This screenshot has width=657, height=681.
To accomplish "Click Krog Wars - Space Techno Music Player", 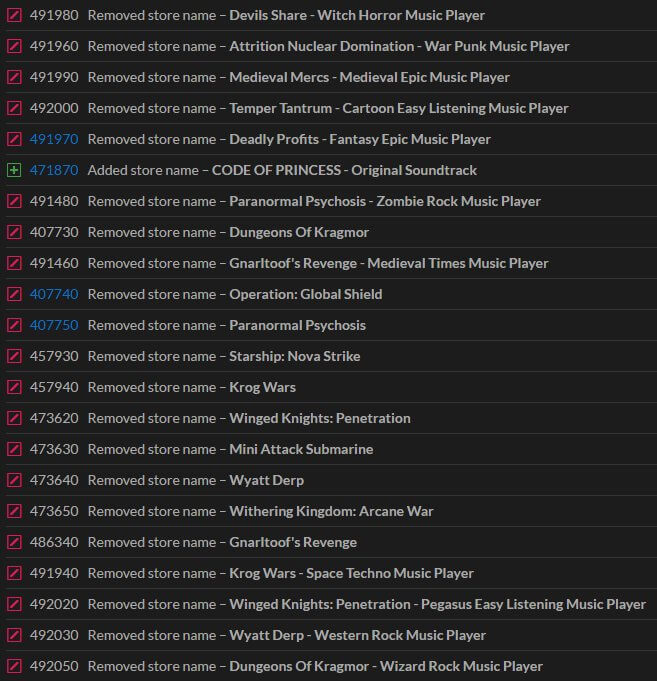I will 351,574.
